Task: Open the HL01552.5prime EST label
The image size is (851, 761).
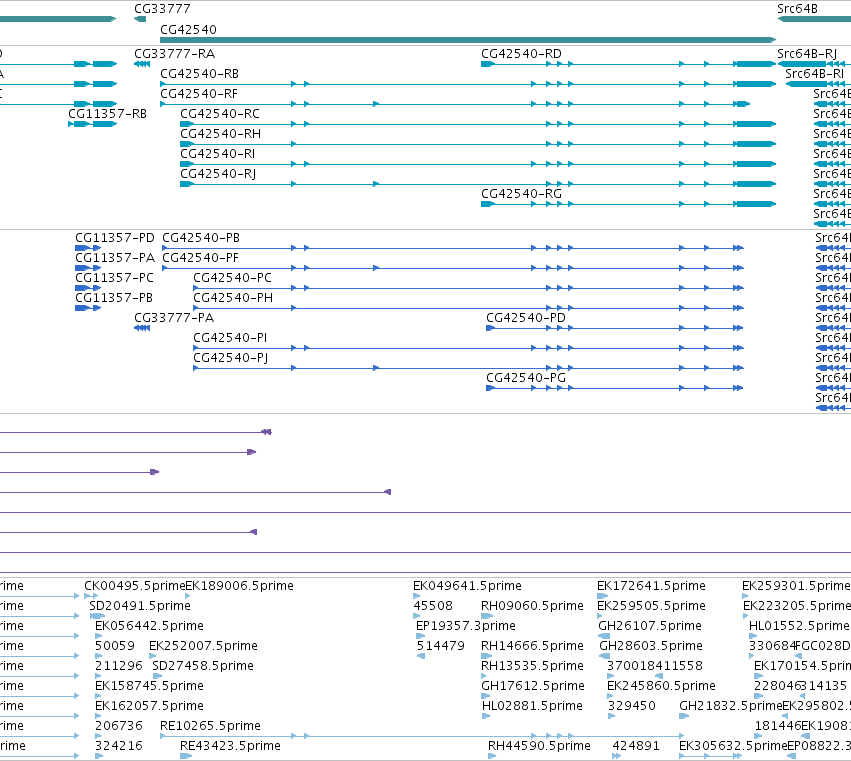Action: point(799,626)
